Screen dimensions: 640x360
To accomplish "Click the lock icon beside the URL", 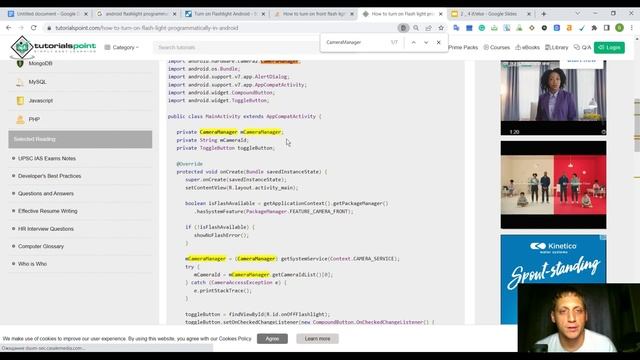I will [x=49, y=28].
